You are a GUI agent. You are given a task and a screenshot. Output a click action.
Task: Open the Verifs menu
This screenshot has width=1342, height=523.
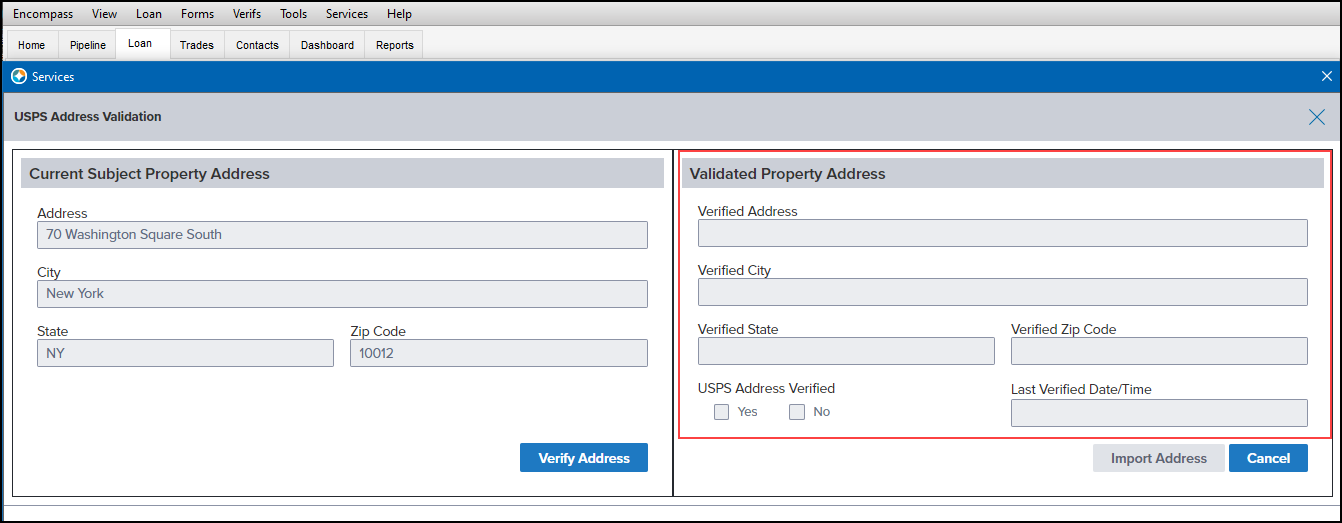click(247, 14)
